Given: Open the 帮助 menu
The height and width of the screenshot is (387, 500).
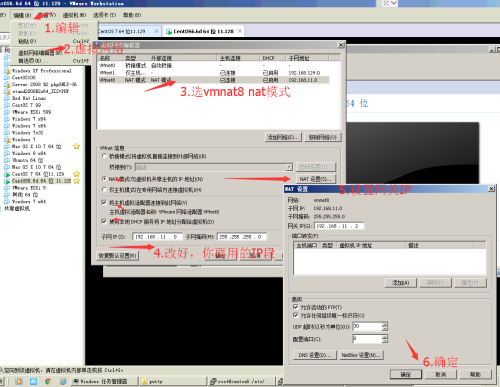Looking at the screenshot, I should 132,15.
